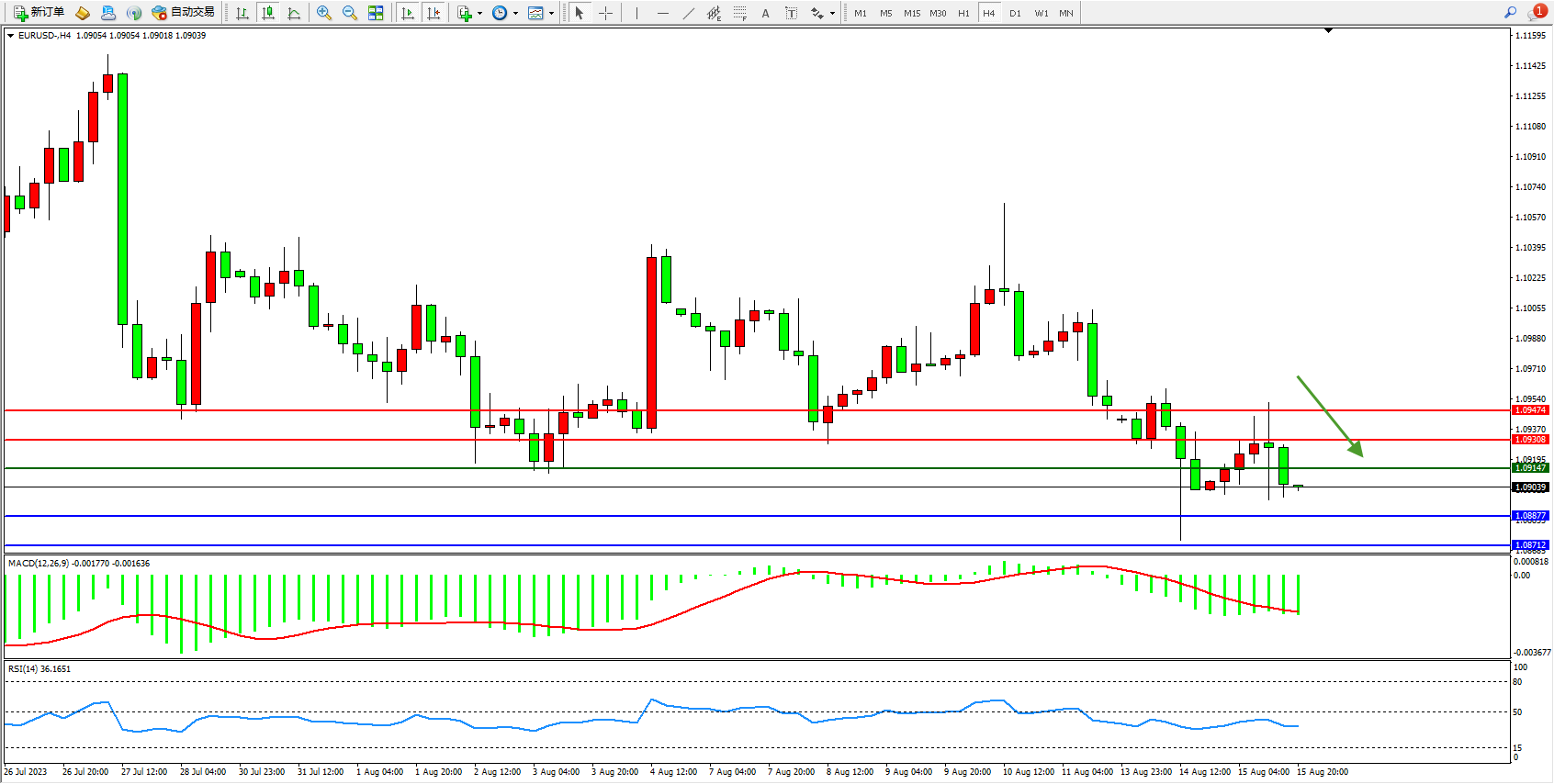Select the Fibonacci retracement tool

pyautogui.click(x=739, y=13)
